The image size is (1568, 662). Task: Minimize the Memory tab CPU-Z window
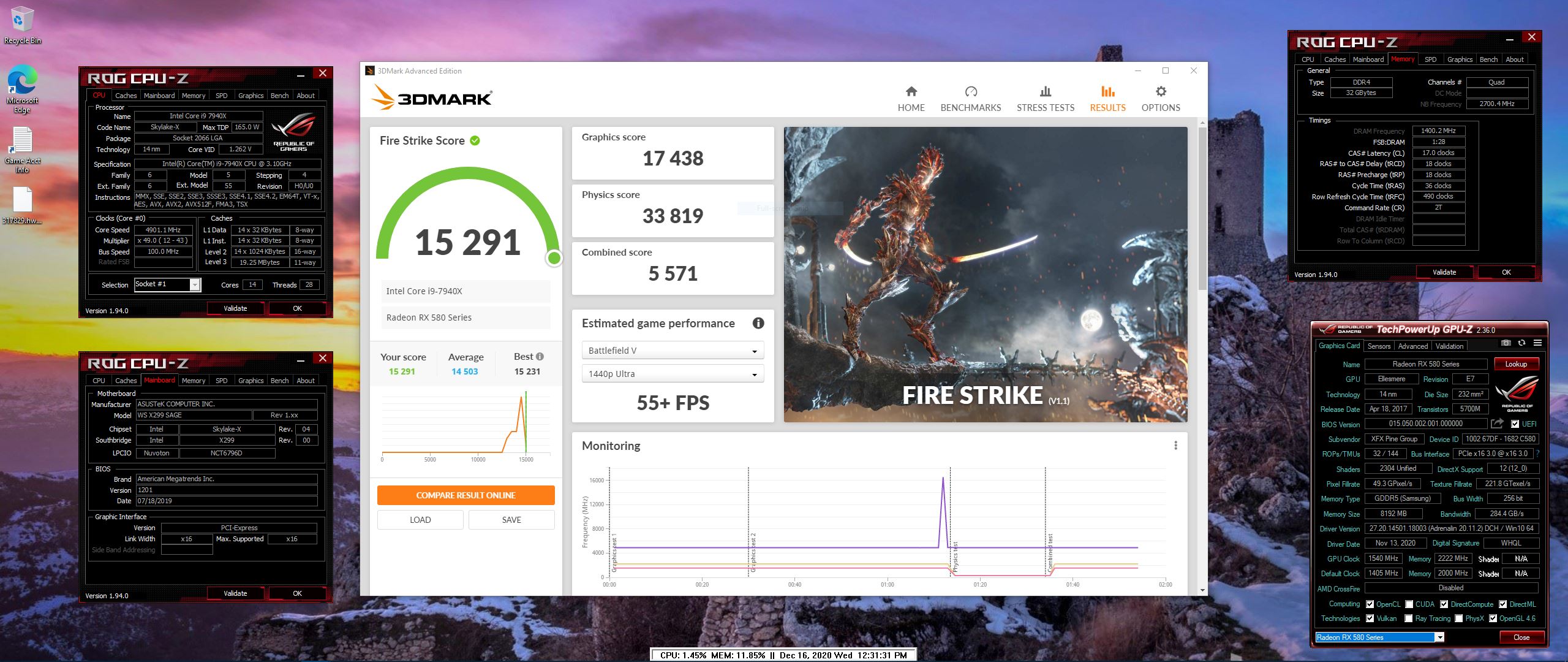[x=1510, y=39]
